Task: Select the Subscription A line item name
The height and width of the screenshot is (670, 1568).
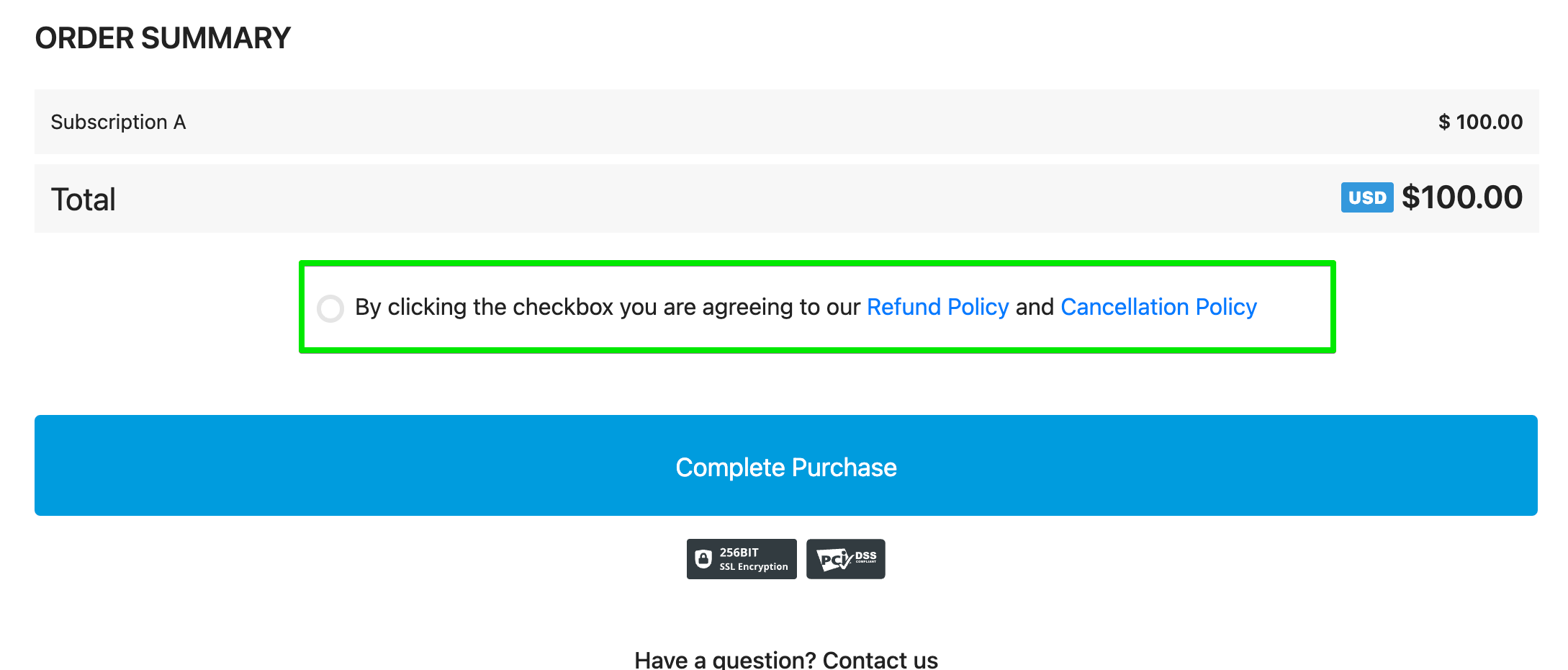Action: click(119, 122)
